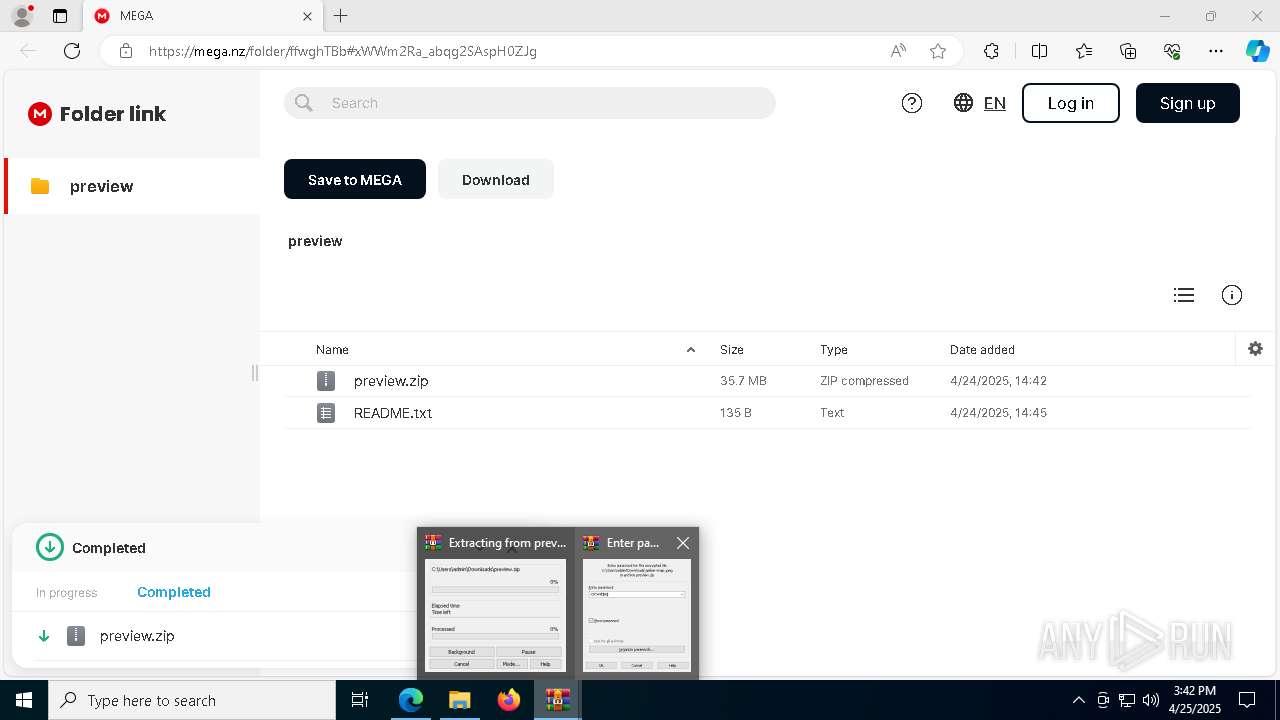The width and height of the screenshot is (1280, 720).
Task: Click the Sign up button
Action: click(x=1188, y=103)
